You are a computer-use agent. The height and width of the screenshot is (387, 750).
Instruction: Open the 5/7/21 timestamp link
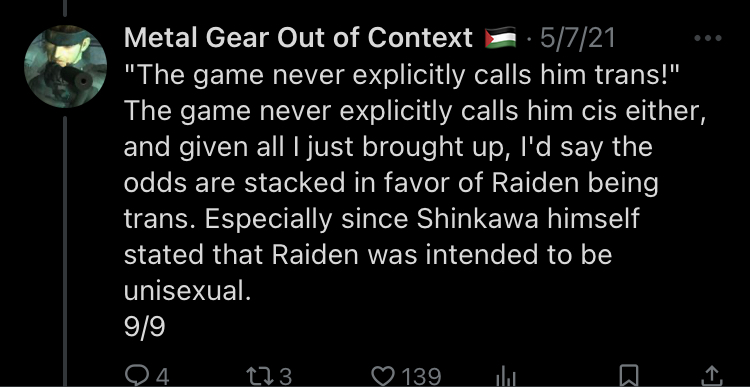577,38
